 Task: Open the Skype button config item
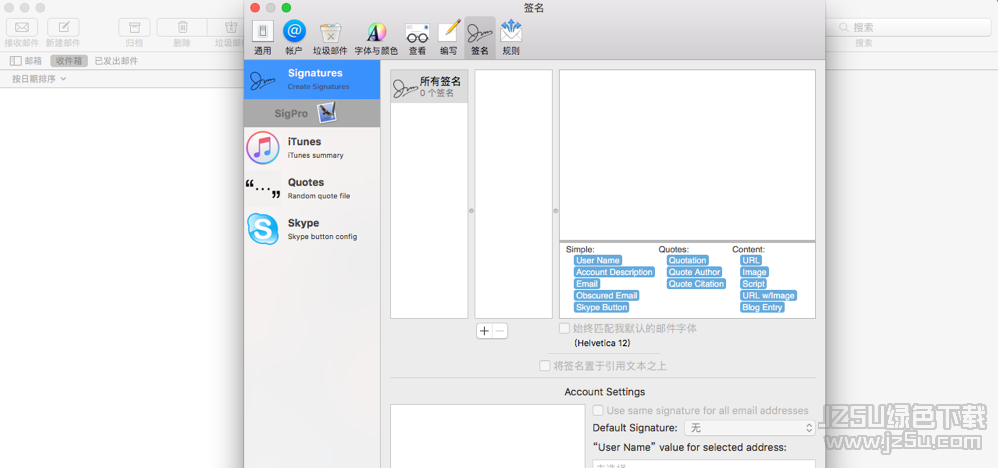pyautogui.click(x=312, y=229)
